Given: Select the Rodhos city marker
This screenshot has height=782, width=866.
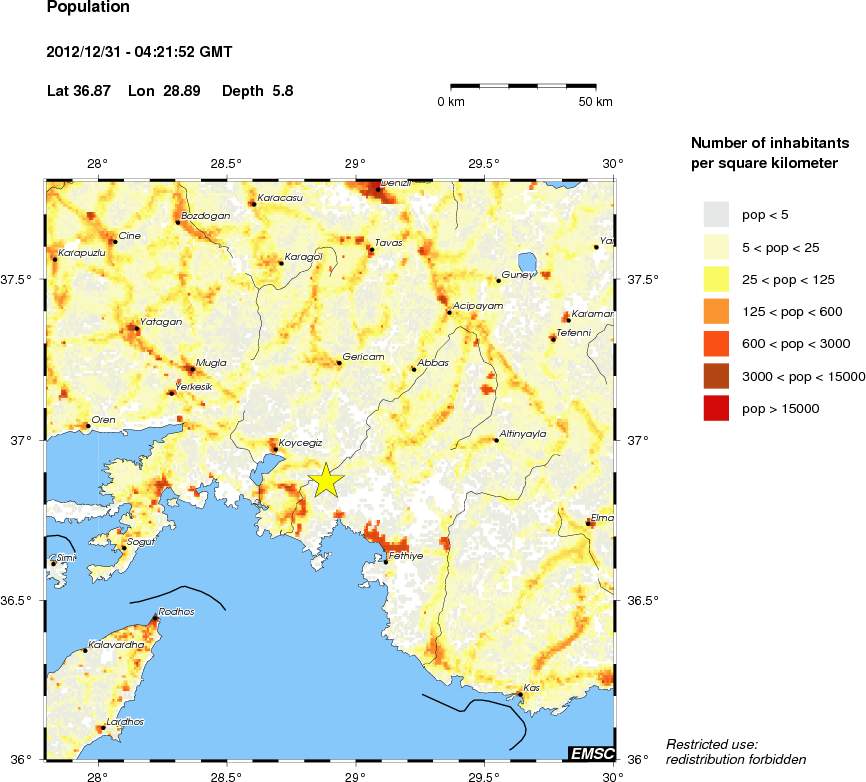Looking at the screenshot, I should tap(154, 619).
